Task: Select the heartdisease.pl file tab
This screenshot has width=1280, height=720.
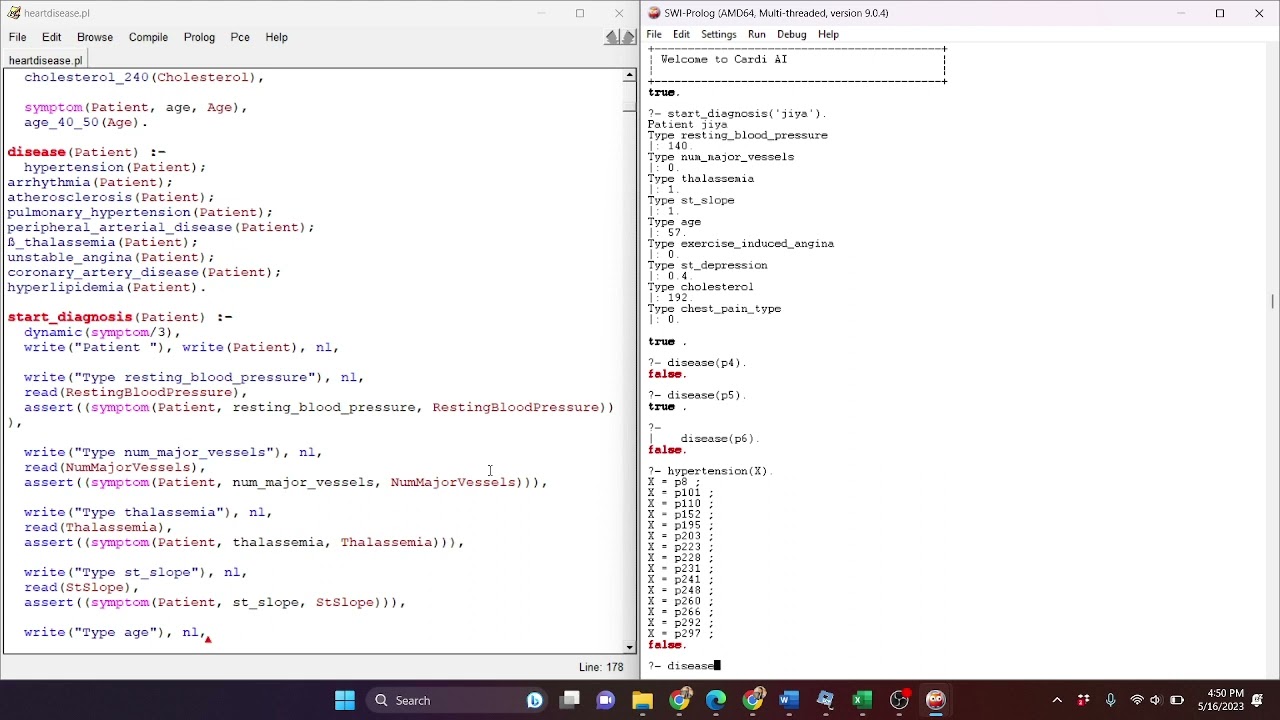Action: click(x=45, y=60)
